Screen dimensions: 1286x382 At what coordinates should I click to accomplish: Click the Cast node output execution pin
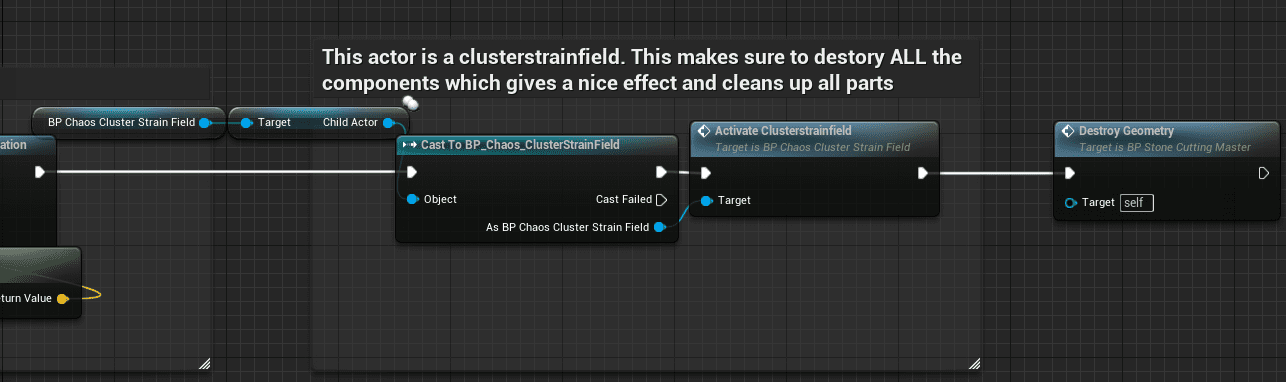(x=661, y=172)
